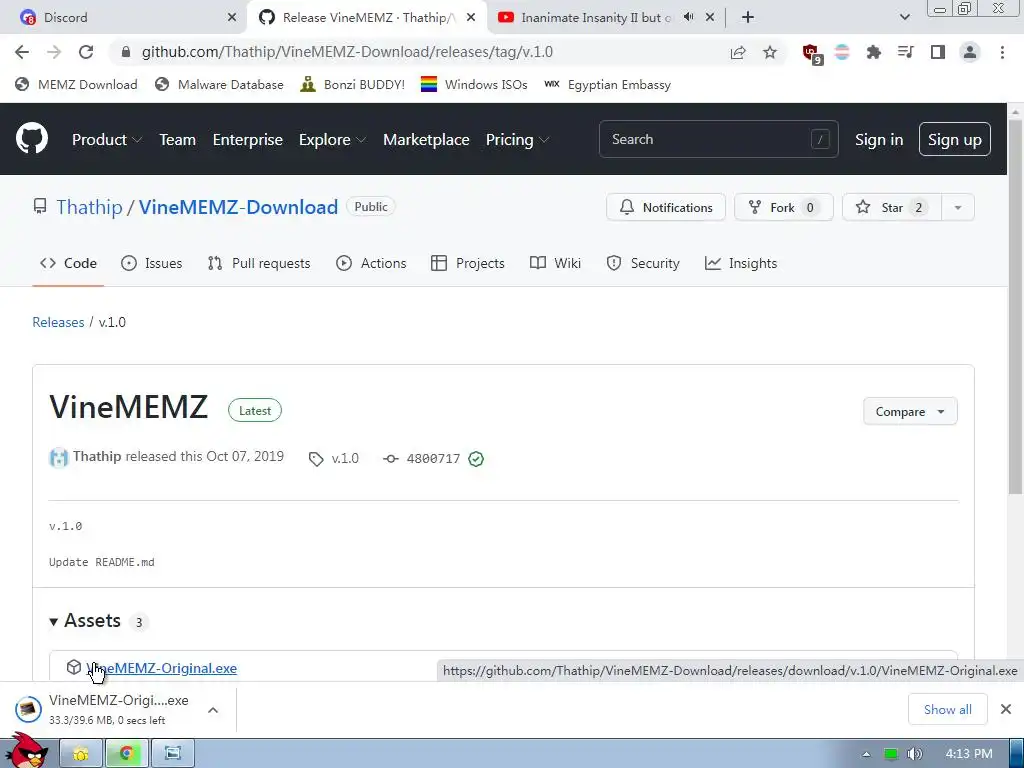Open the MEMZ Download bookmark

pyautogui.click(x=76, y=85)
